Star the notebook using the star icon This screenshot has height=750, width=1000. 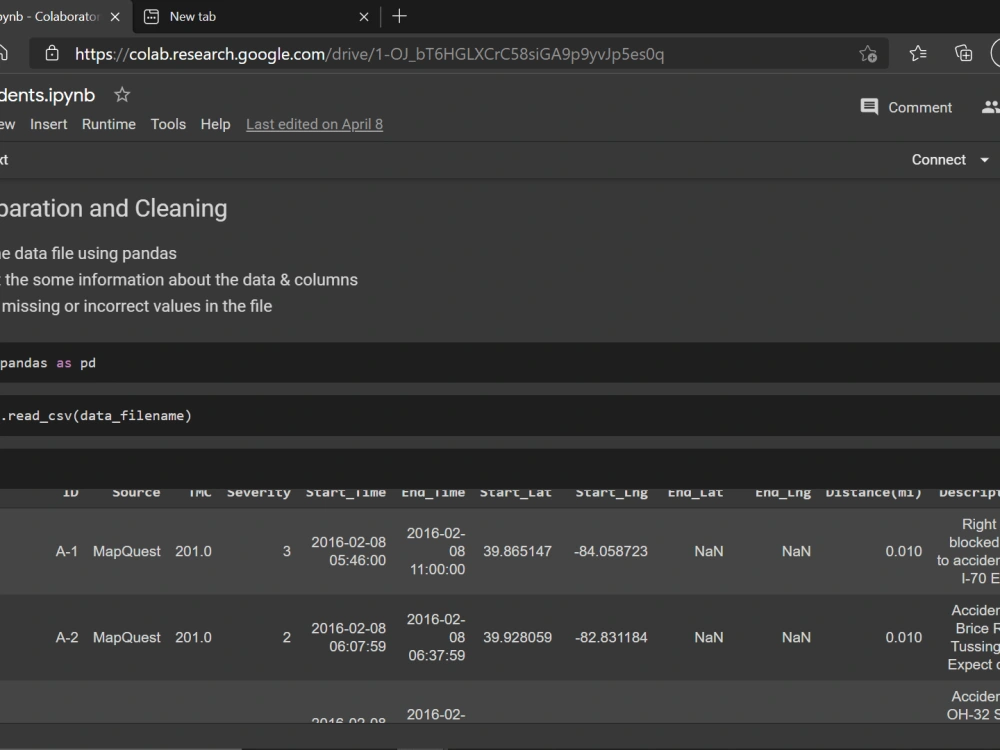pyautogui.click(x=121, y=95)
